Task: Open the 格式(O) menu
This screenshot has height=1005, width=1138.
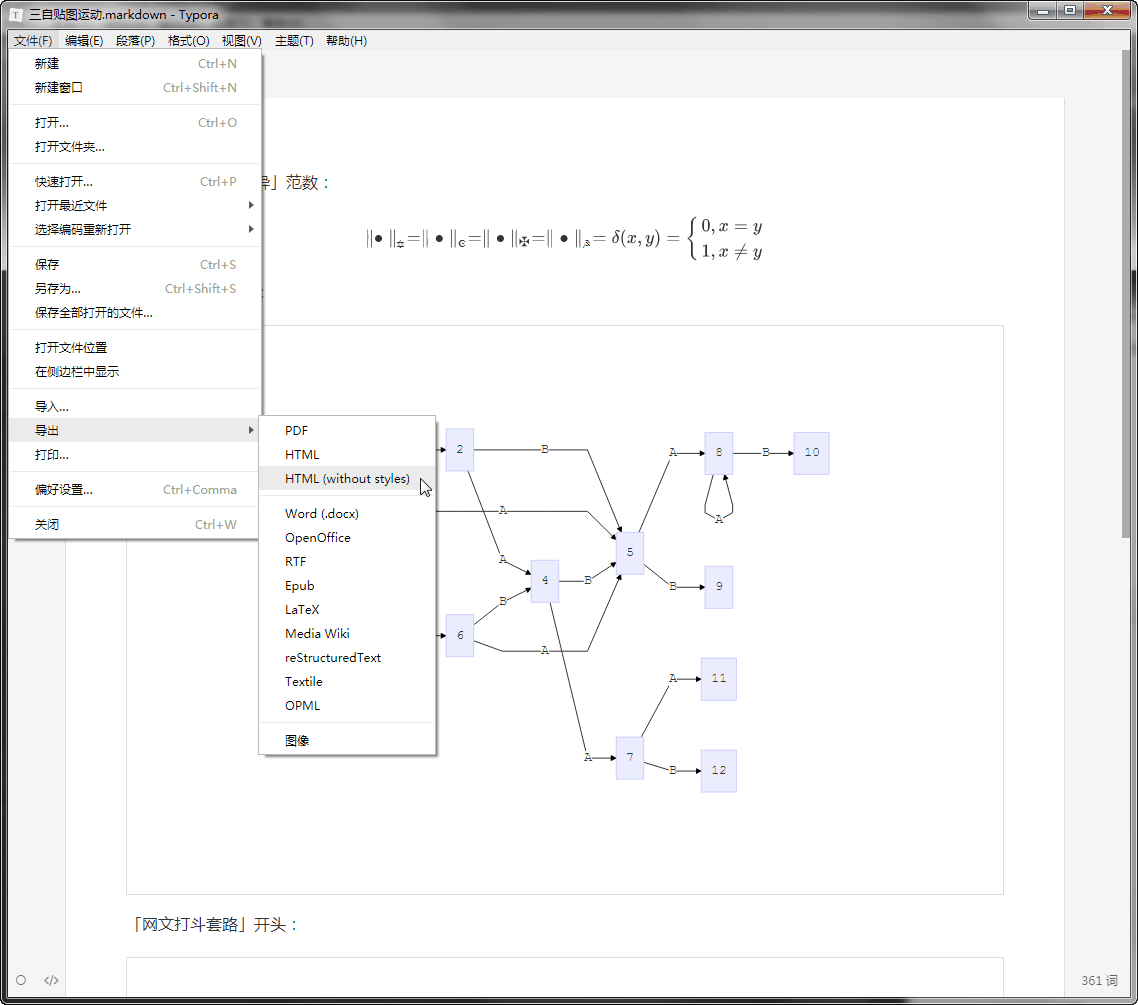Action: point(189,41)
